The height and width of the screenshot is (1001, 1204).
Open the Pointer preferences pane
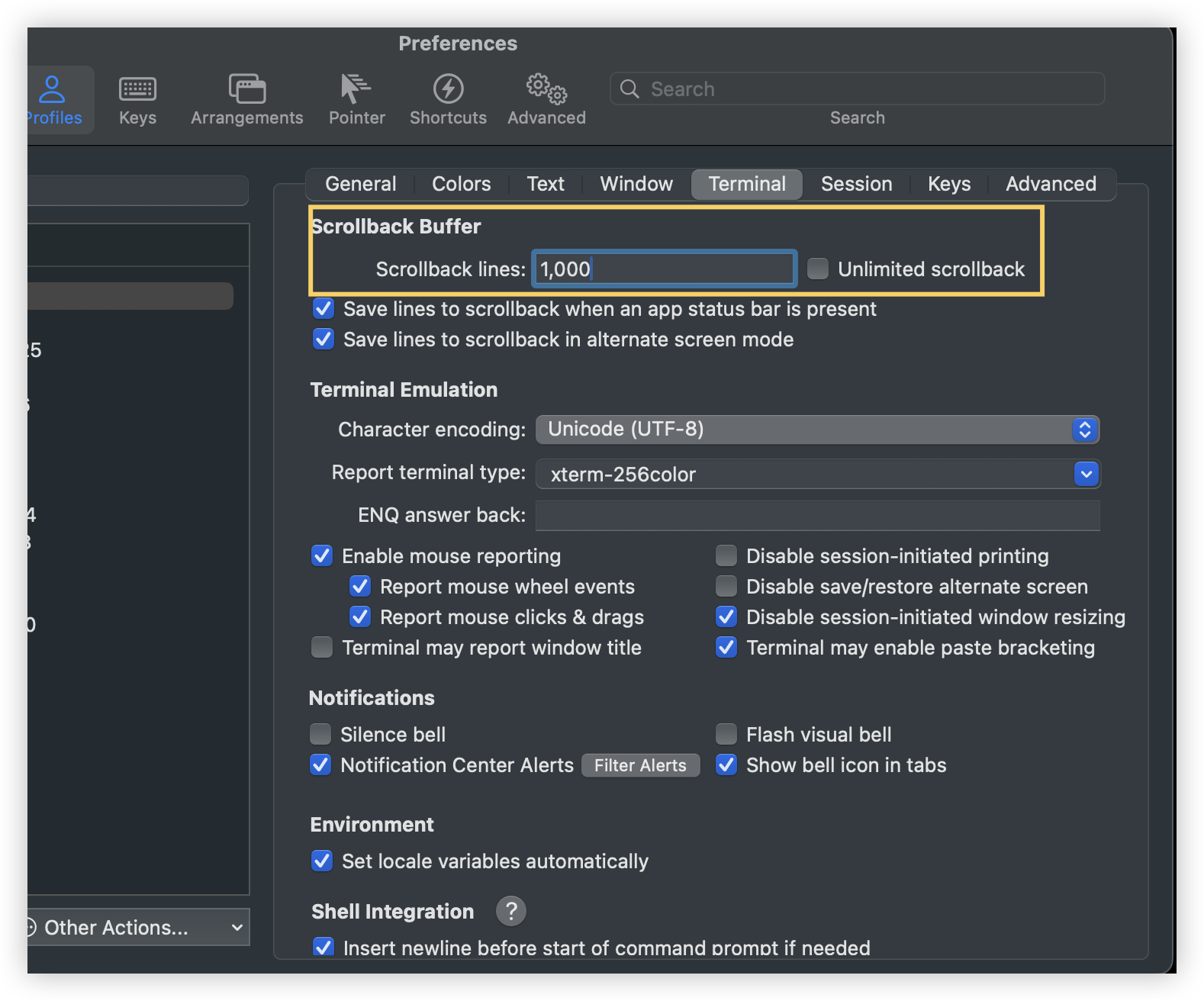pos(356,100)
